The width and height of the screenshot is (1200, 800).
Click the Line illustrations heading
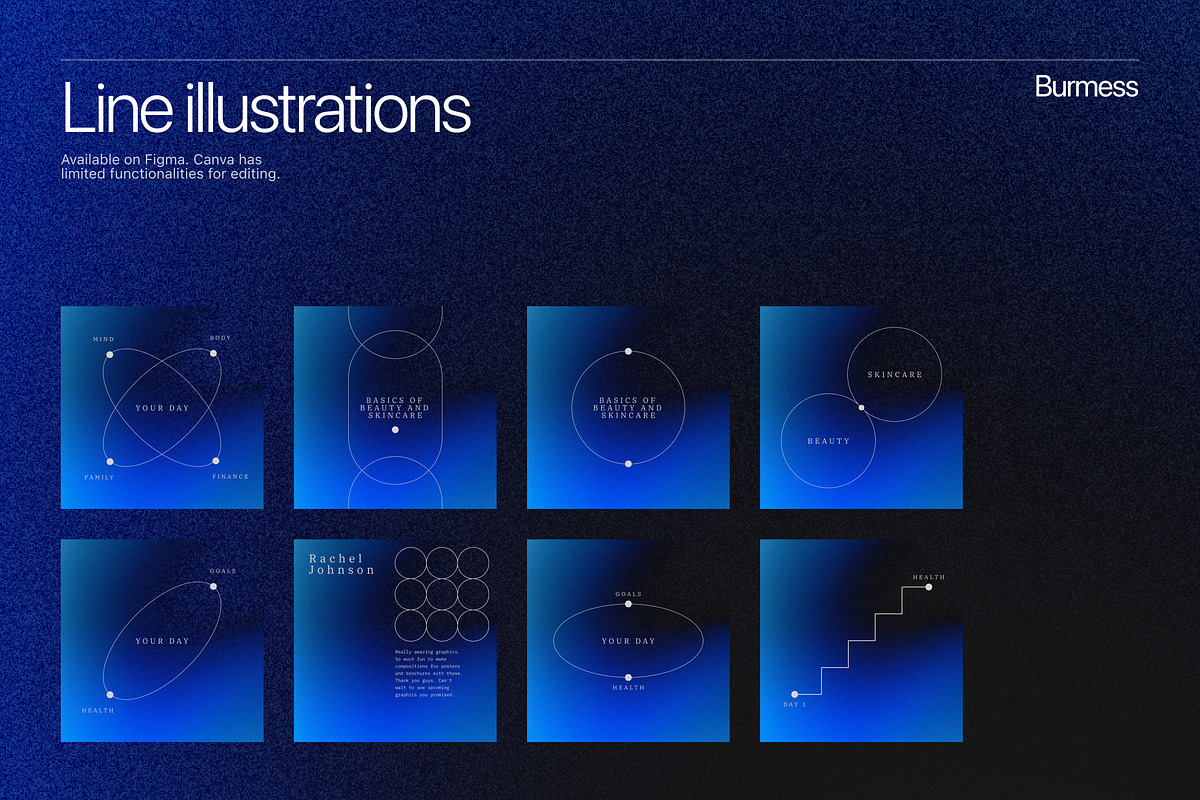tap(265, 106)
